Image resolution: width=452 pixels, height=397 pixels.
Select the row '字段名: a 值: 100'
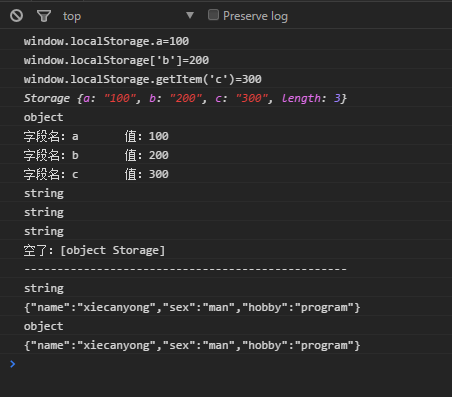[96, 136]
